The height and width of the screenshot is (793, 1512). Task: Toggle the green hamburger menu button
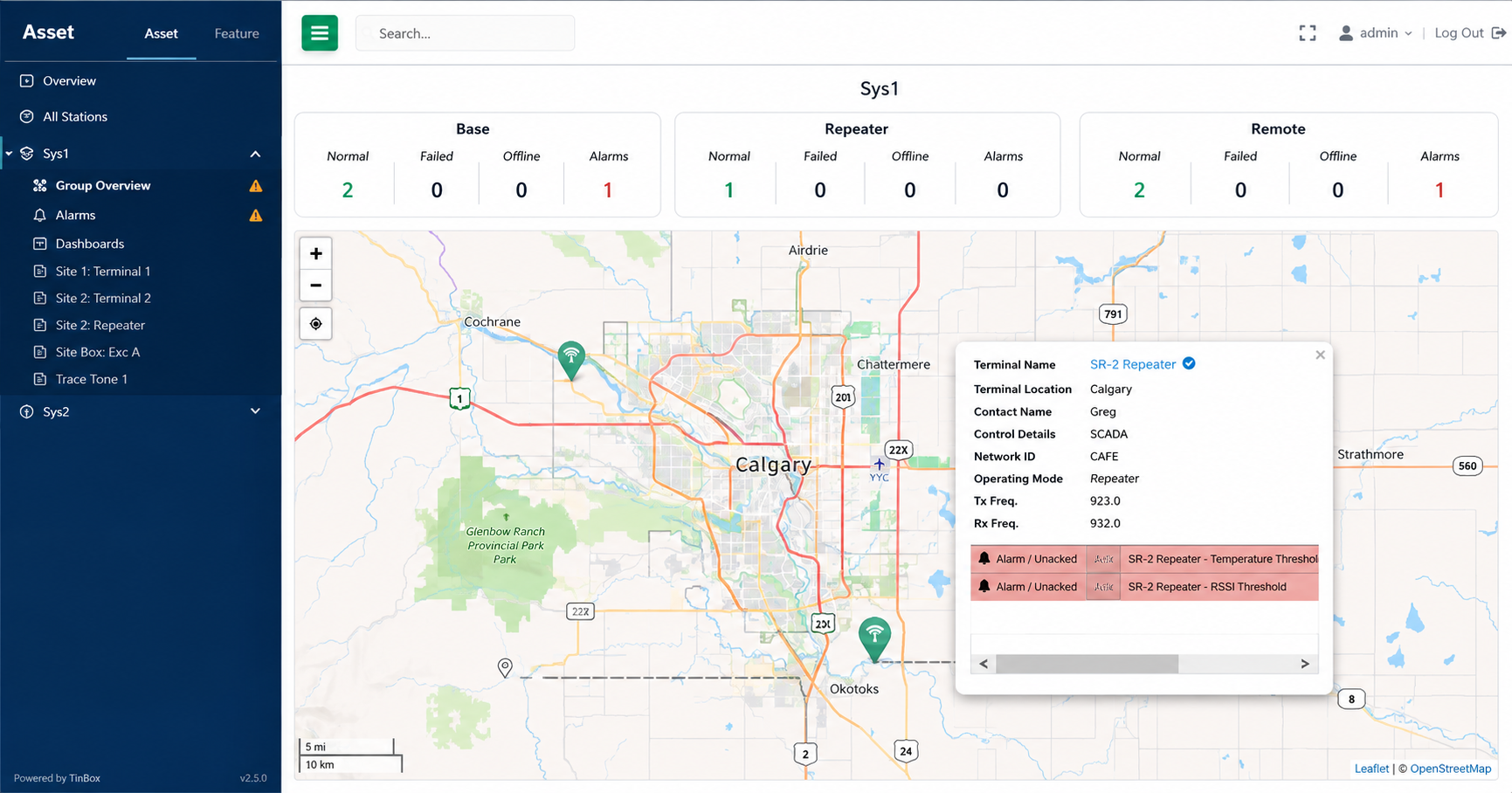(320, 33)
